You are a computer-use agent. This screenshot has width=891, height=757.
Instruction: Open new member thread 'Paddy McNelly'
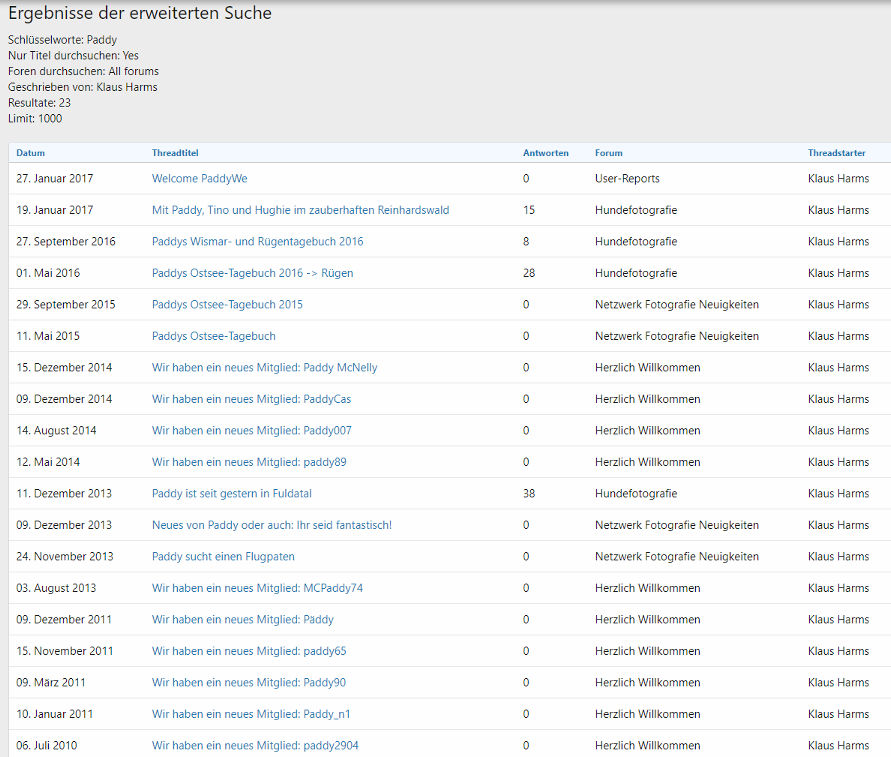tap(264, 368)
